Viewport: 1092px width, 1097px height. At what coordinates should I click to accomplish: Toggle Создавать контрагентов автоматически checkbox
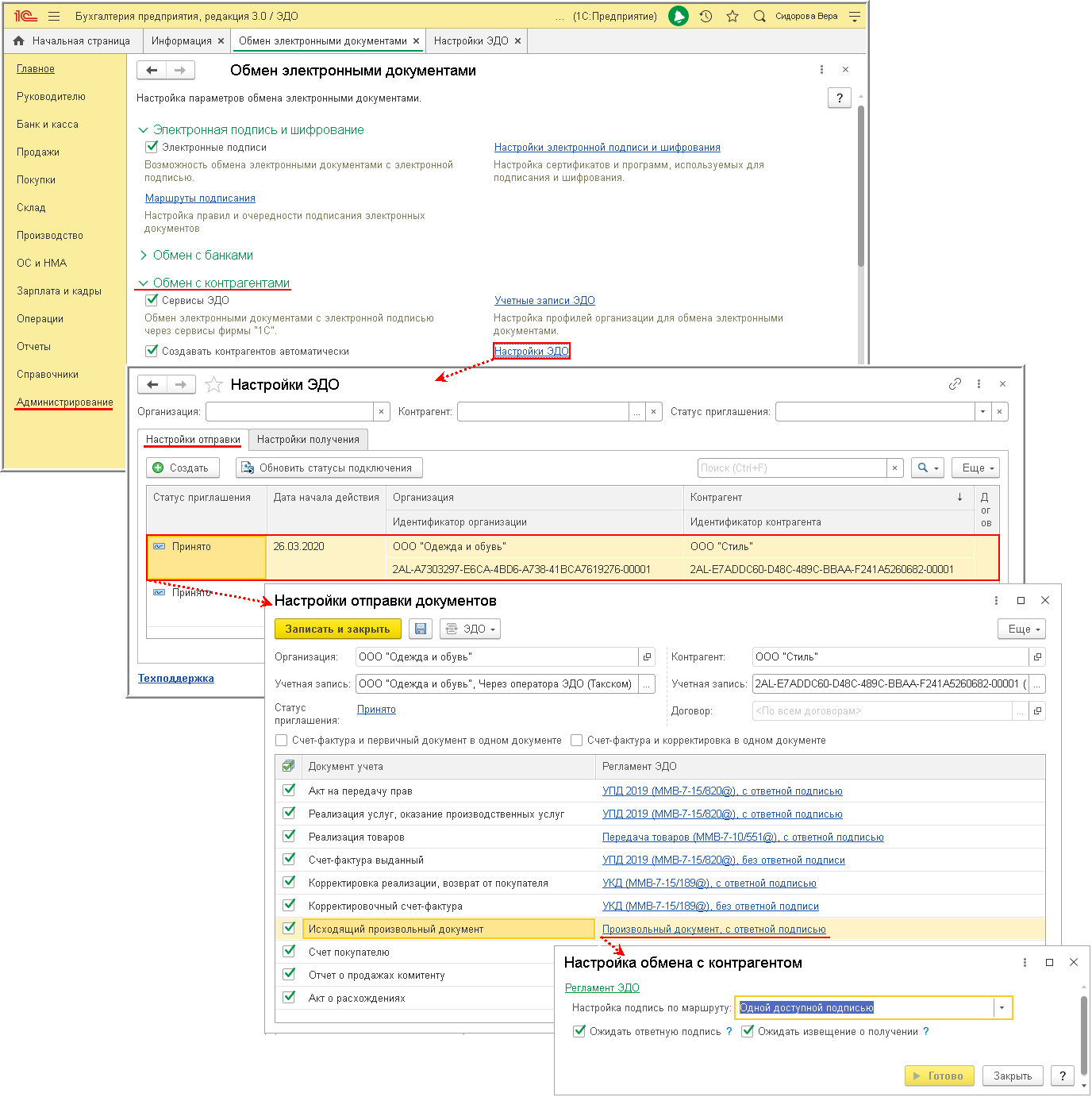[x=152, y=351]
